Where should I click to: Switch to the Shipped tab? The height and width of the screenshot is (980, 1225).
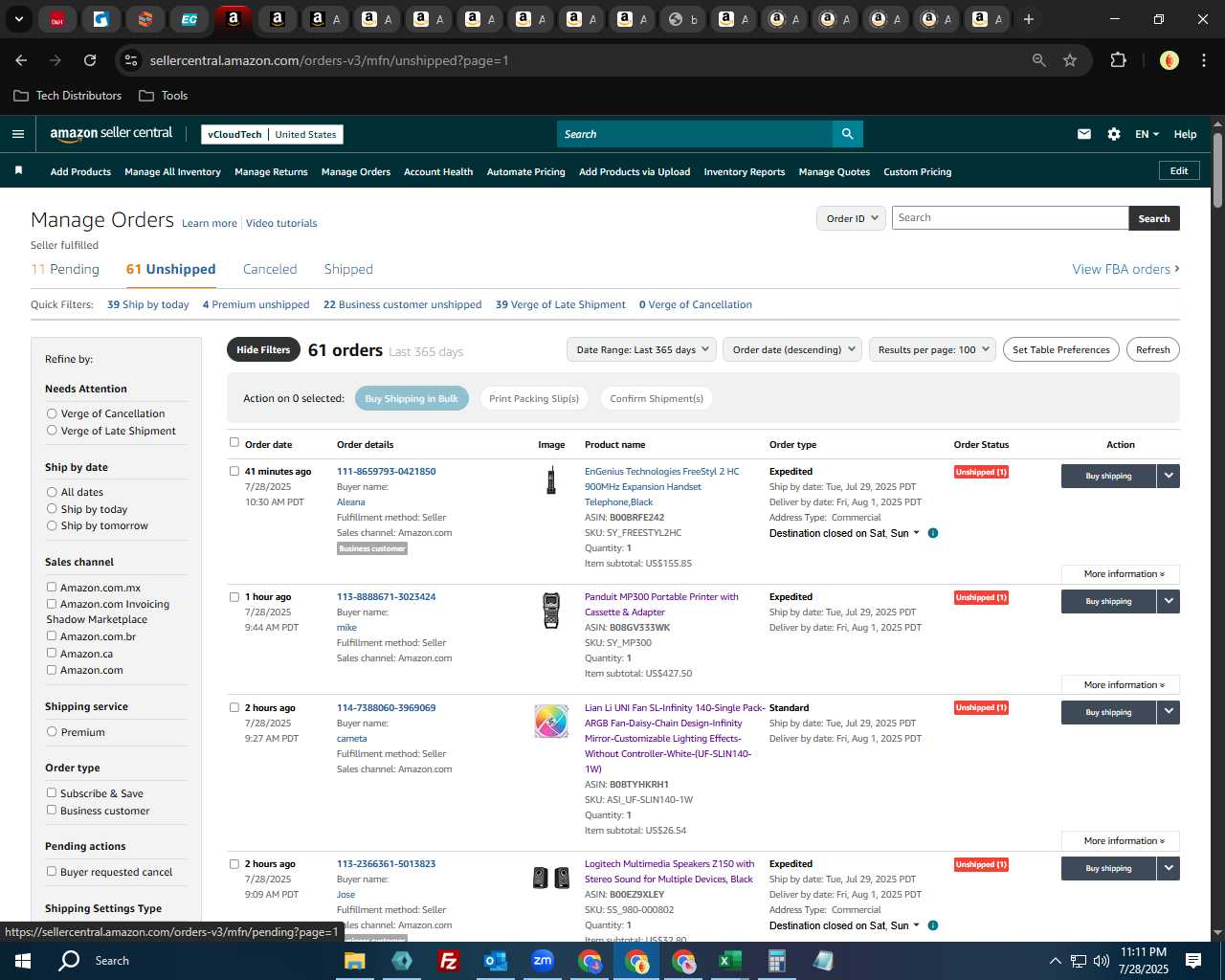point(348,269)
